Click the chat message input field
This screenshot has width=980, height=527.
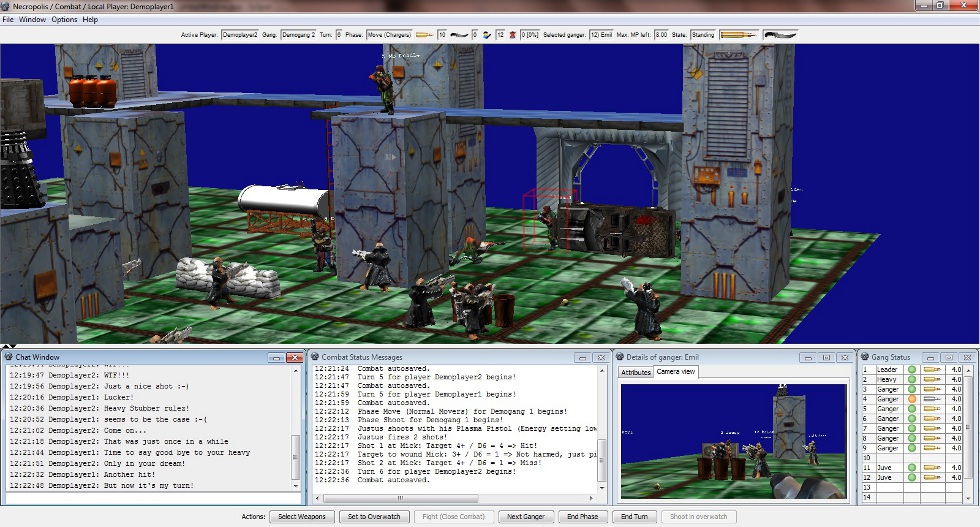[150, 497]
